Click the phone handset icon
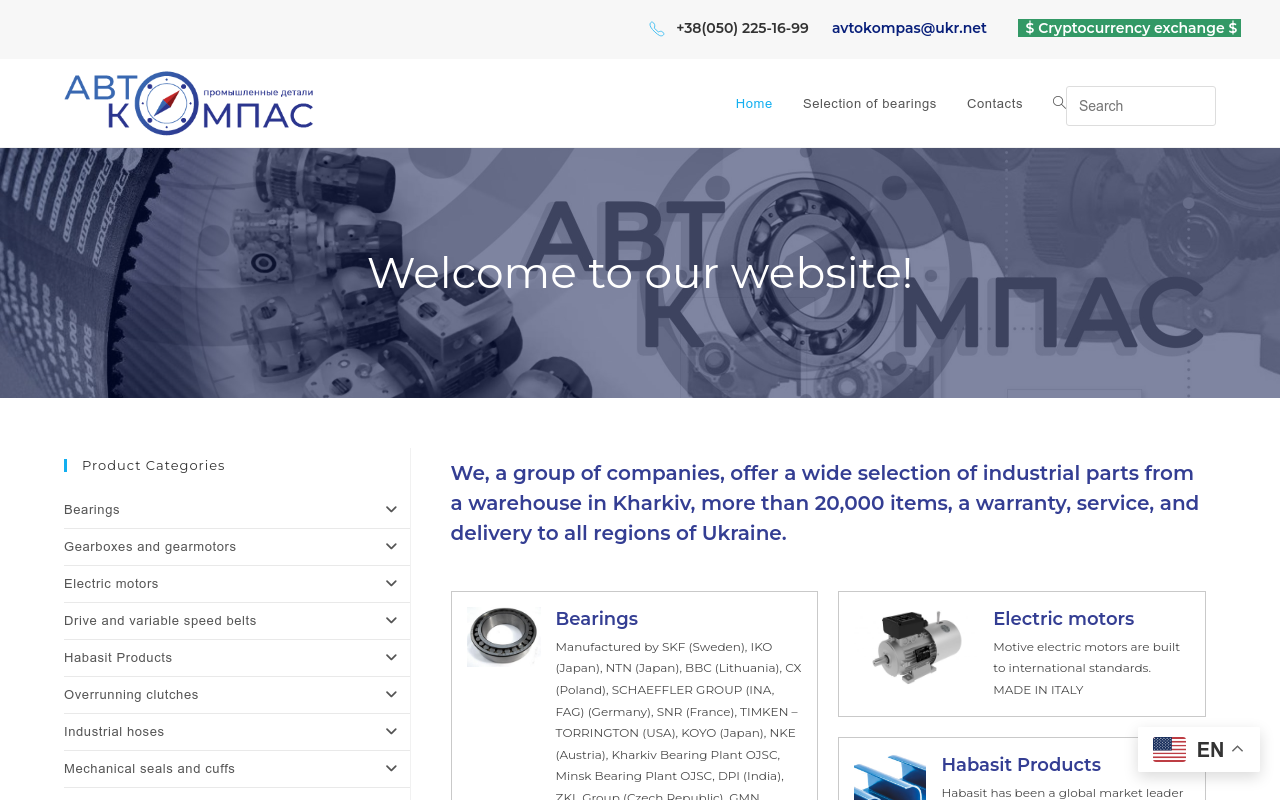This screenshot has width=1280, height=800. [x=656, y=29]
